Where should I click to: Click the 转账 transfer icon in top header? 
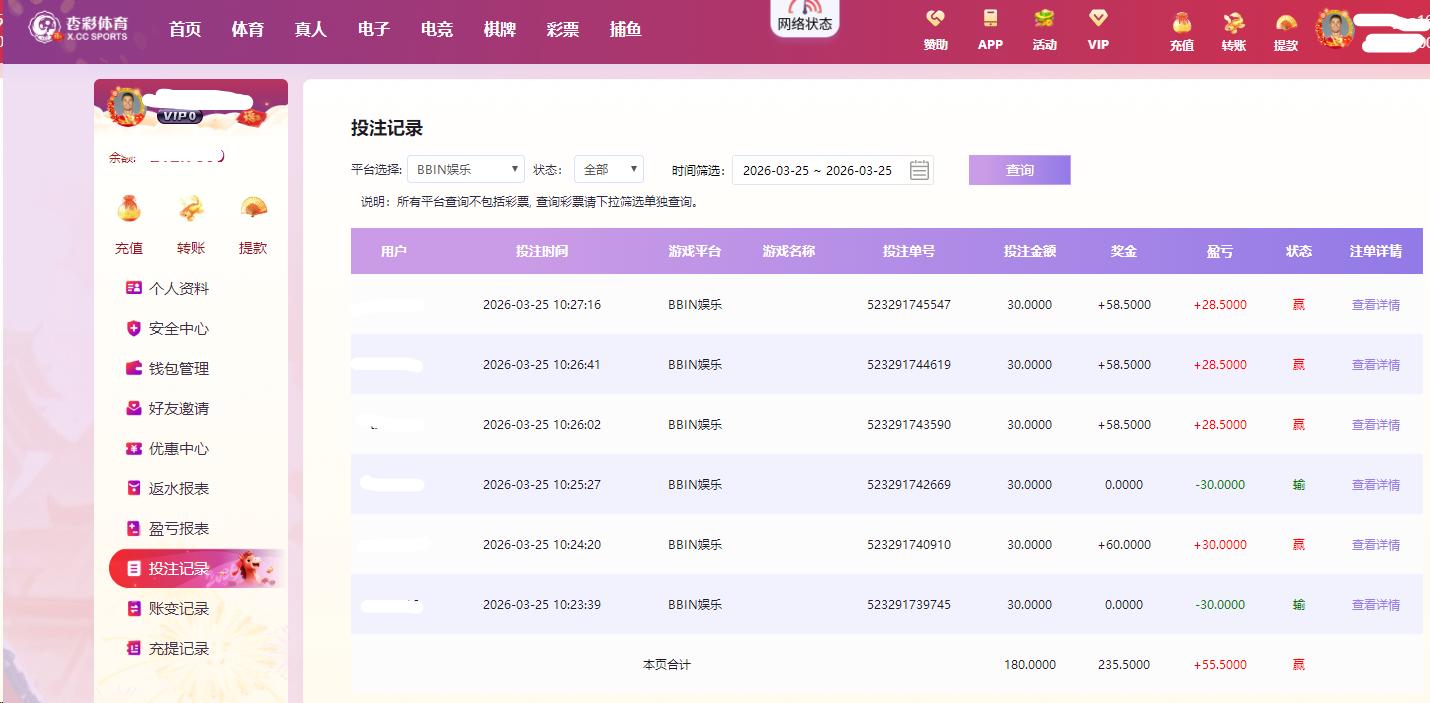(x=1233, y=24)
